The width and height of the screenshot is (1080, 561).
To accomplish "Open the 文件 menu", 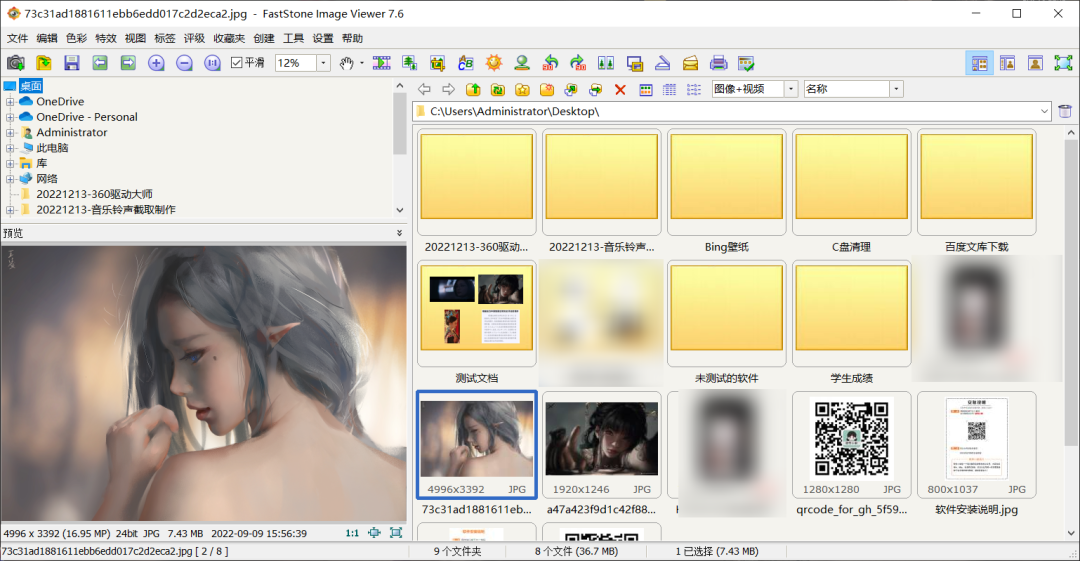I will coord(17,38).
